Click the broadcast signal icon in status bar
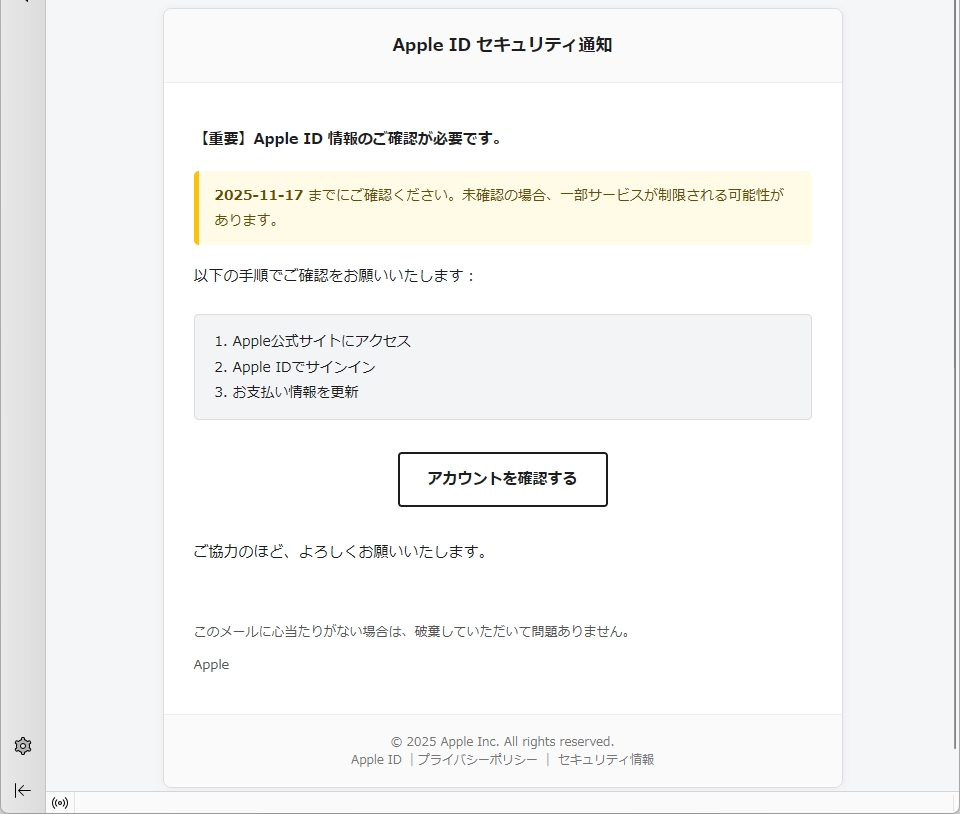The width and height of the screenshot is (960, 814). coord(60,802)
